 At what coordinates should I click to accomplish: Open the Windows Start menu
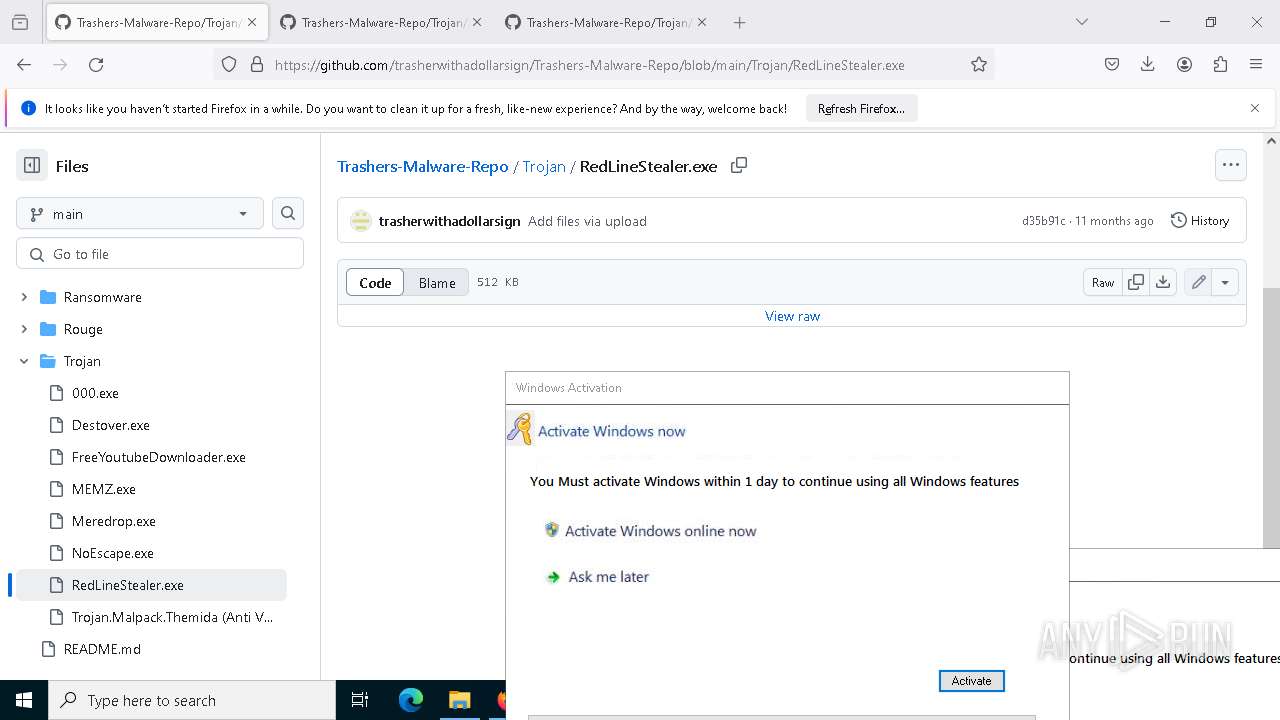click(24, 700)
